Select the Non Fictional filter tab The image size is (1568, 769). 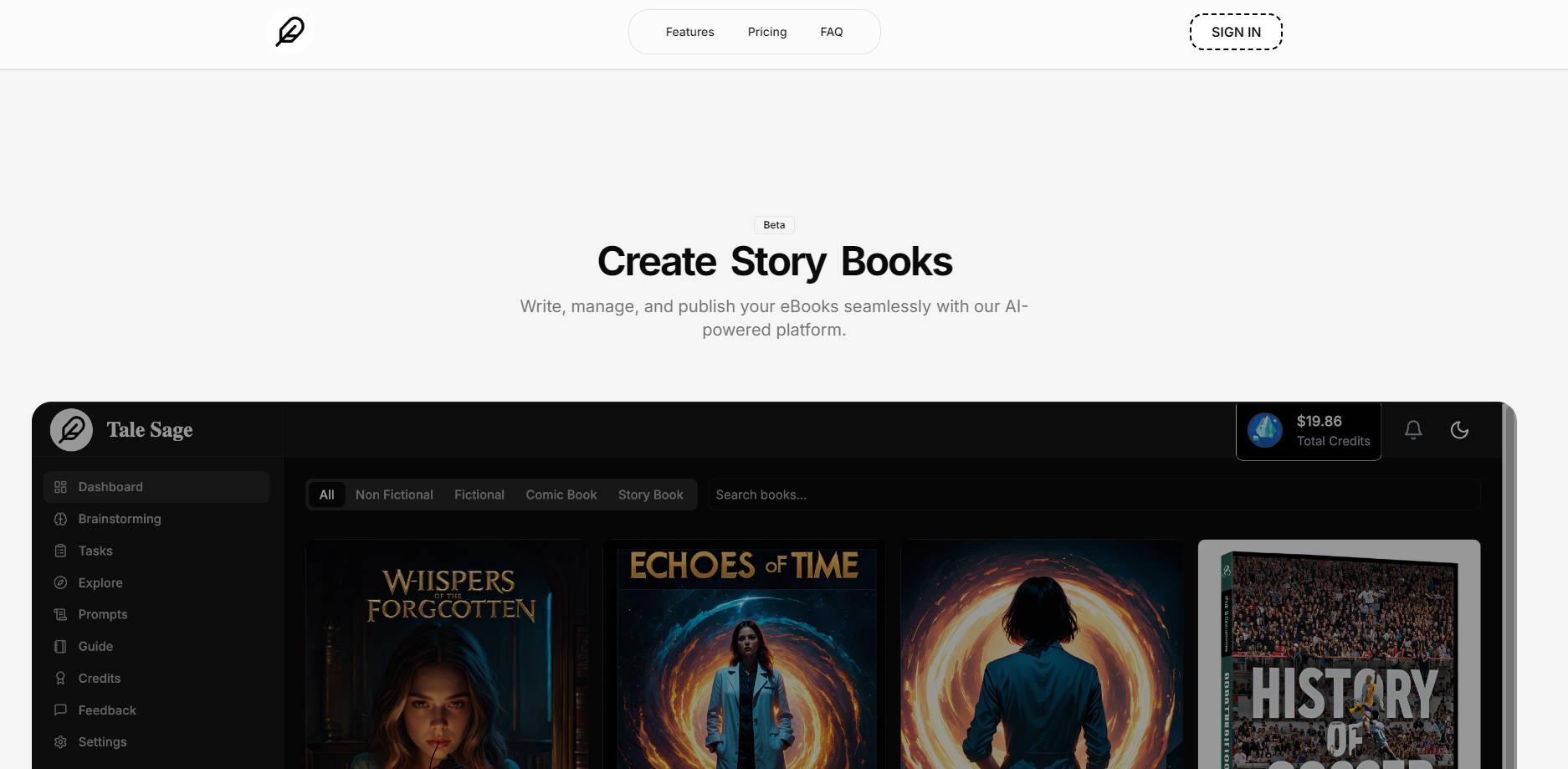tap(394, 495)
